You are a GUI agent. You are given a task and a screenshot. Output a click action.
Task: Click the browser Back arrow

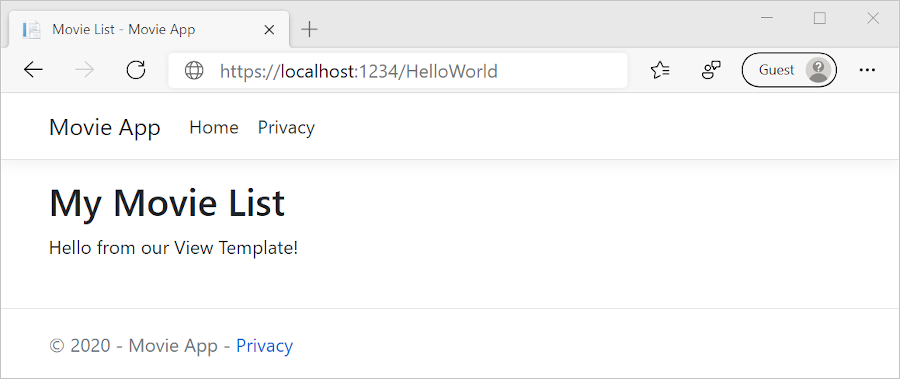point(33,71)
